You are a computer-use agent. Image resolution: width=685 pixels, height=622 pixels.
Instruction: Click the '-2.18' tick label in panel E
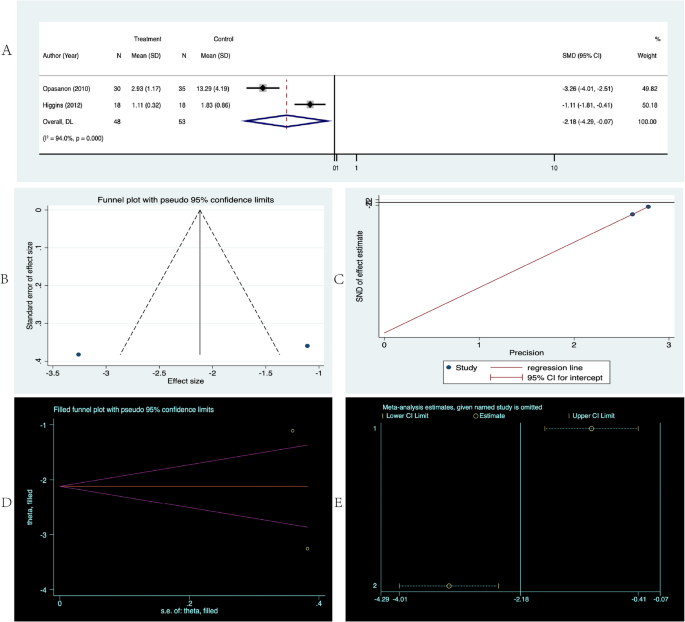tap(521, 599)
